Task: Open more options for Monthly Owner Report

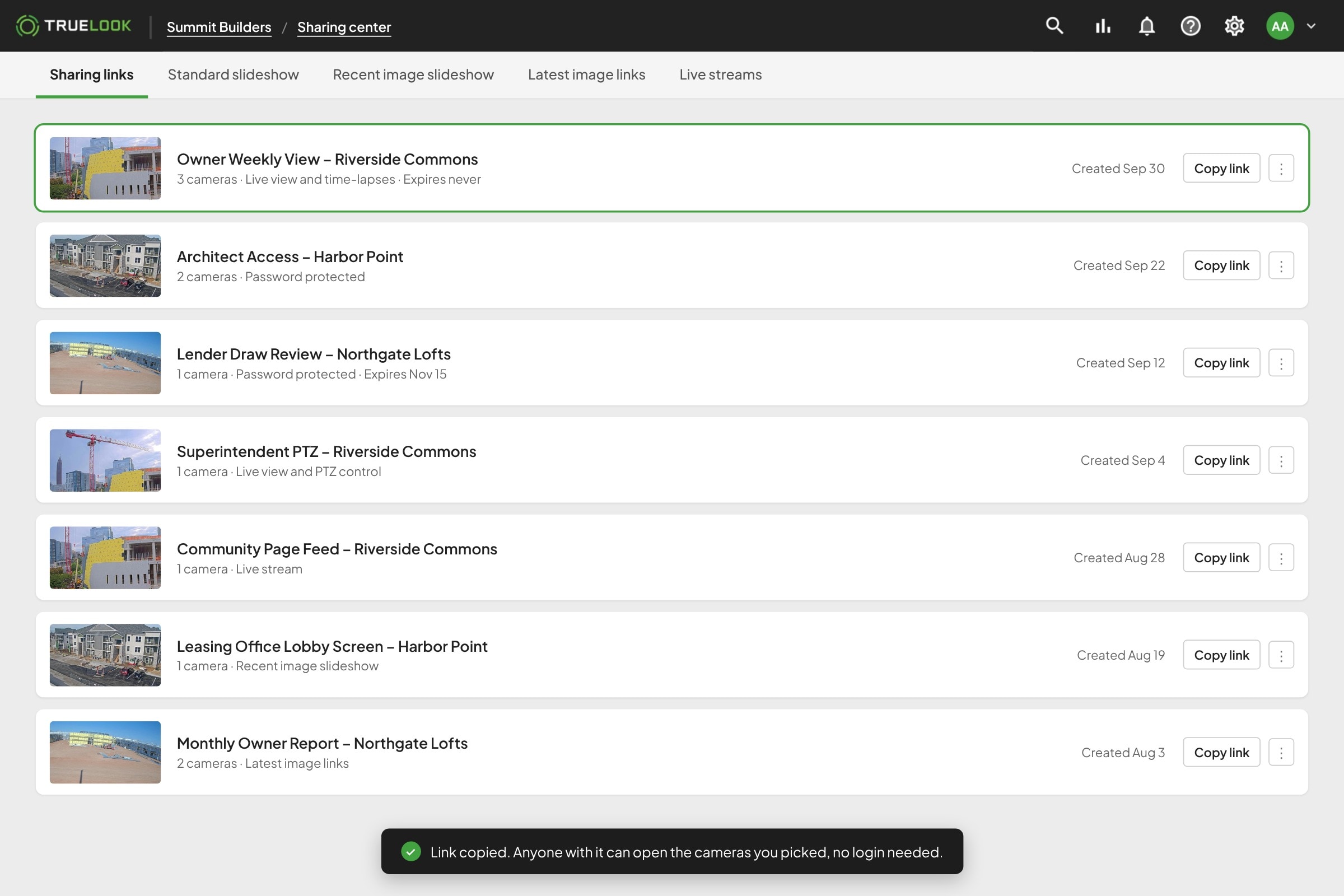Action: (1281, 753)
